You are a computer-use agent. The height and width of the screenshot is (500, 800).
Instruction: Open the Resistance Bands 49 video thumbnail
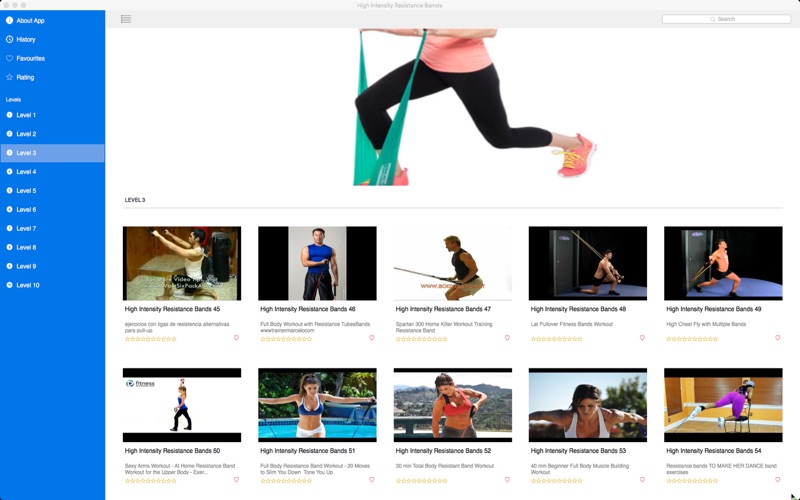(x=723, y=263)
